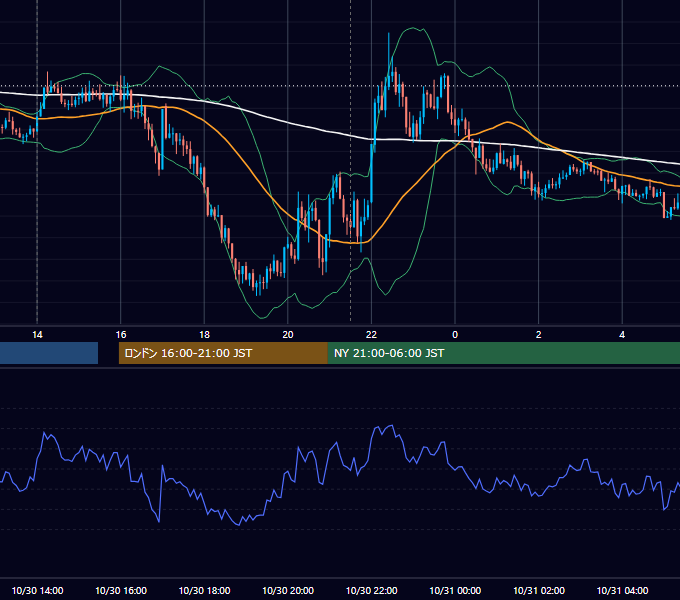
Task: Click the 10/31 04:00 time label
Action: click(622, 590)
